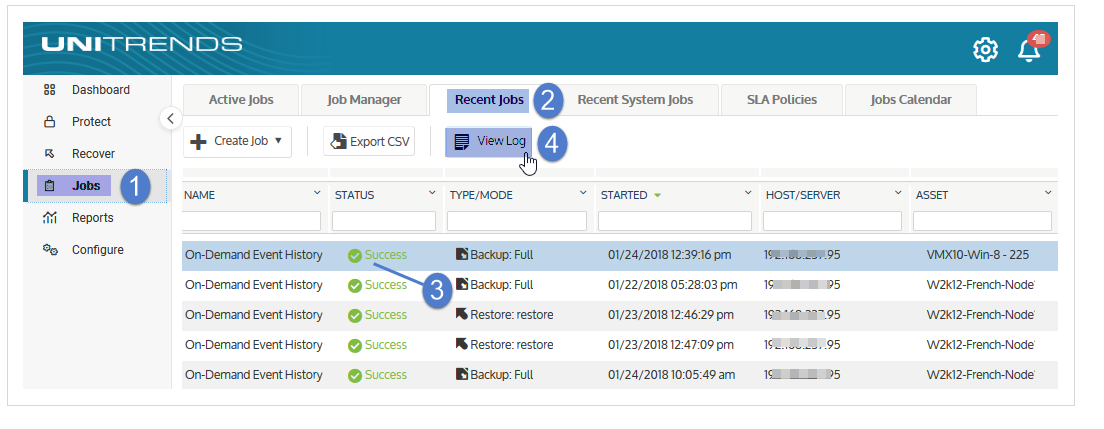Viewport: 1104px width, 429px height.
Task: Click Success icon for 01/24/2018 12:39:16 pm job
Action: pos(355,256)
